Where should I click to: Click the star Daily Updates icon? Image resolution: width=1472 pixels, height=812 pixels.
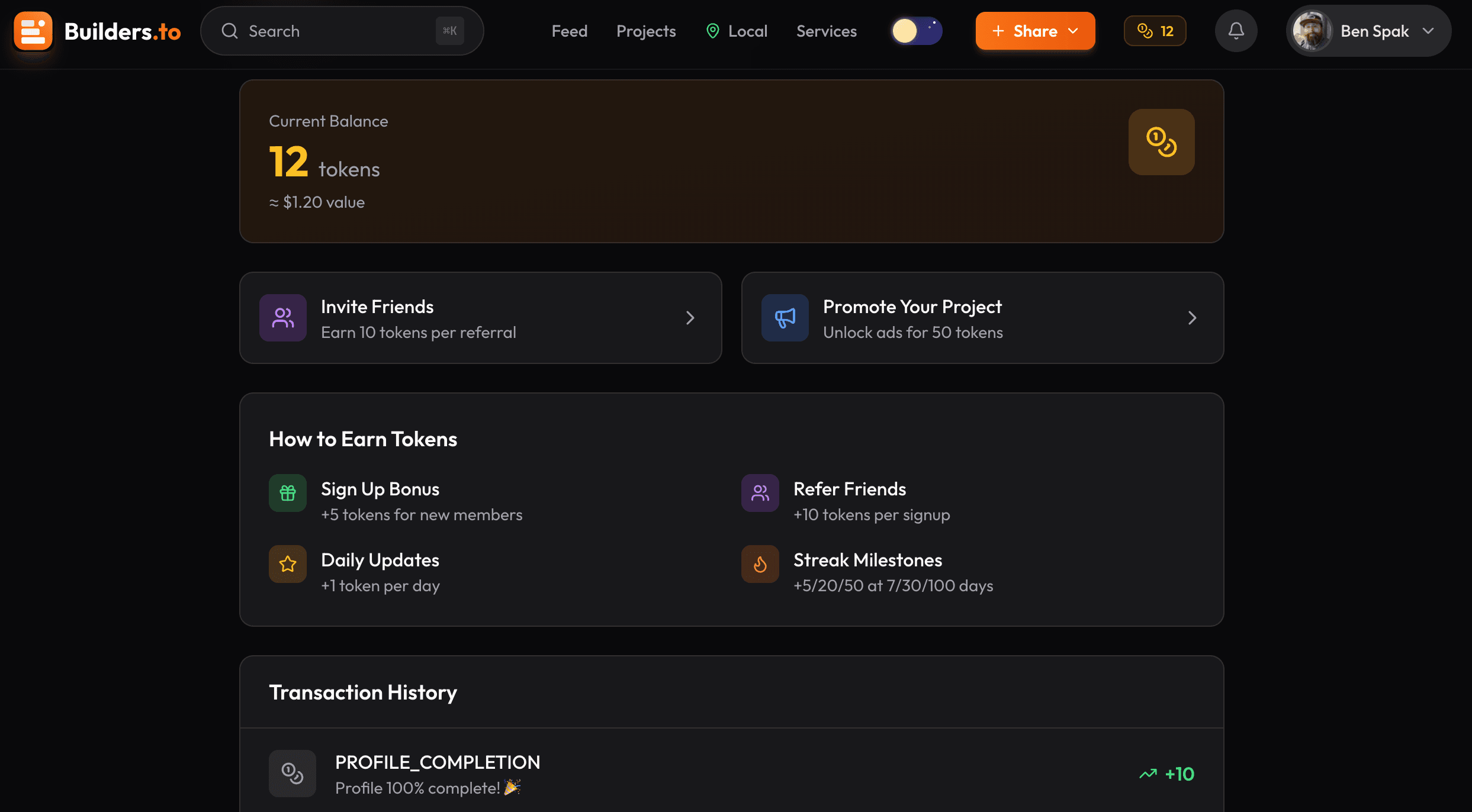(288, 564)
